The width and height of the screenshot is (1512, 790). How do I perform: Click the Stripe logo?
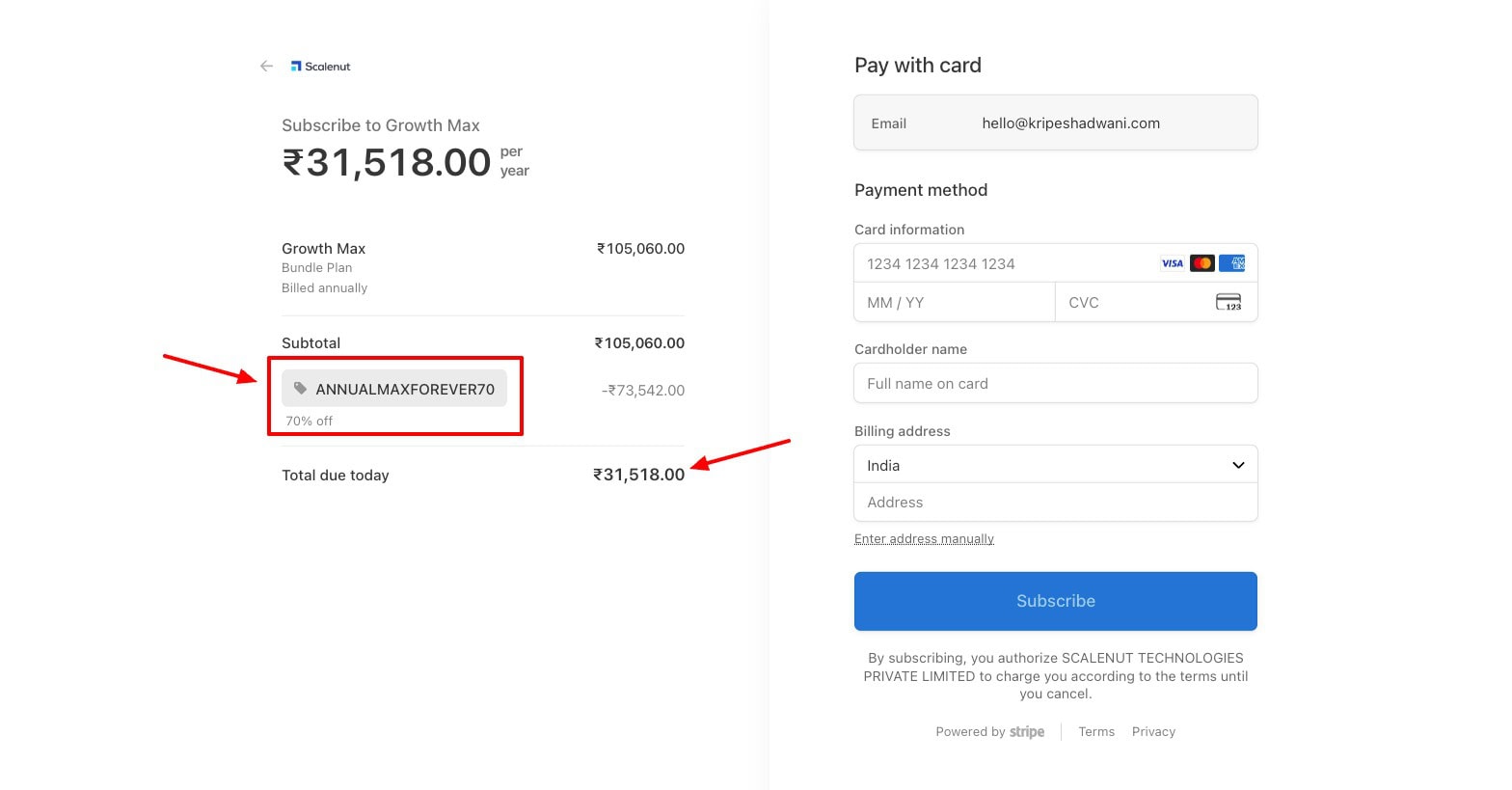[x=1027, y=732]
